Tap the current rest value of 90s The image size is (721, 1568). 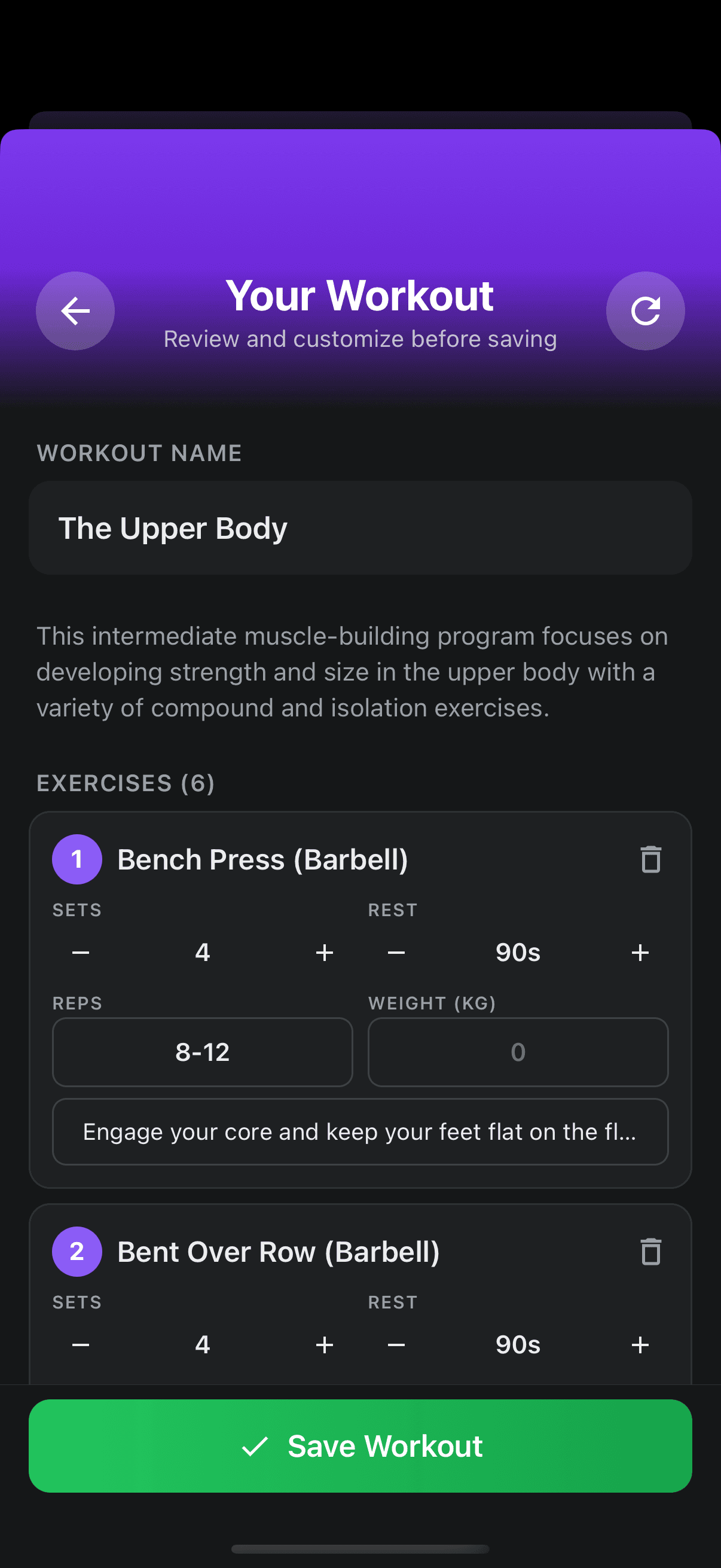[x=517, y=952]
